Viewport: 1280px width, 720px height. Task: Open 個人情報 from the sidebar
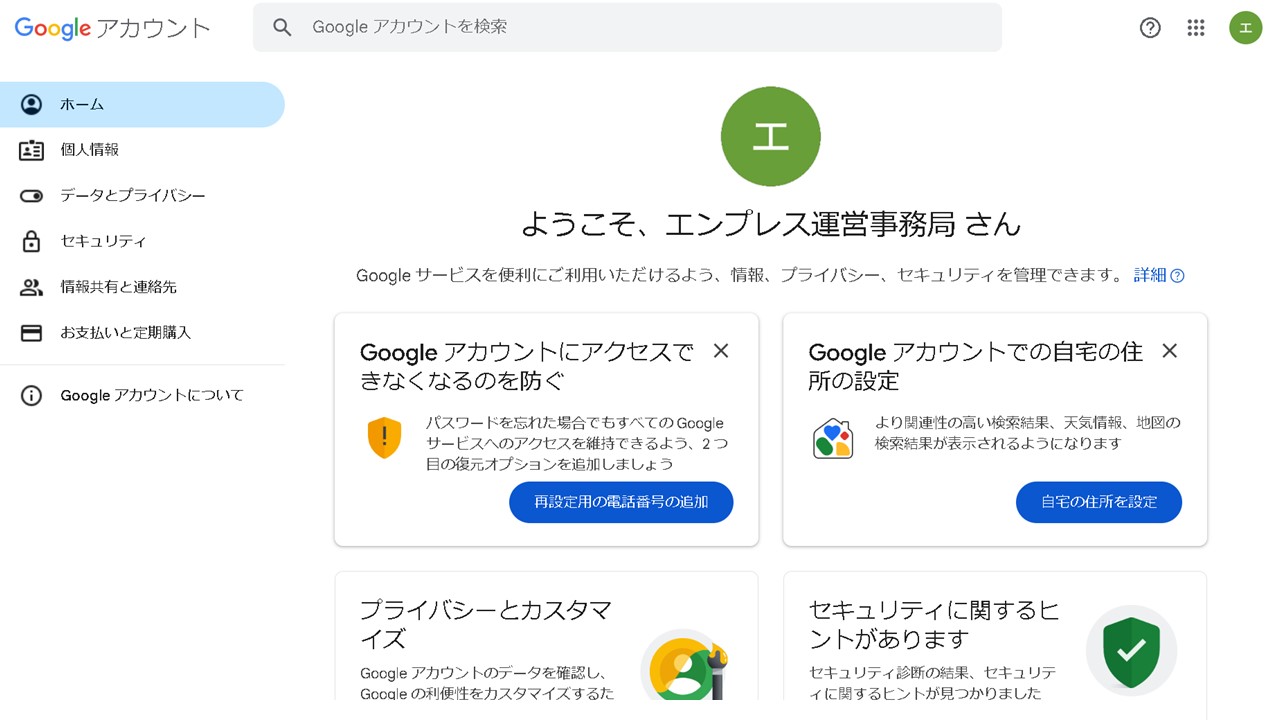(x=89, y=150)
